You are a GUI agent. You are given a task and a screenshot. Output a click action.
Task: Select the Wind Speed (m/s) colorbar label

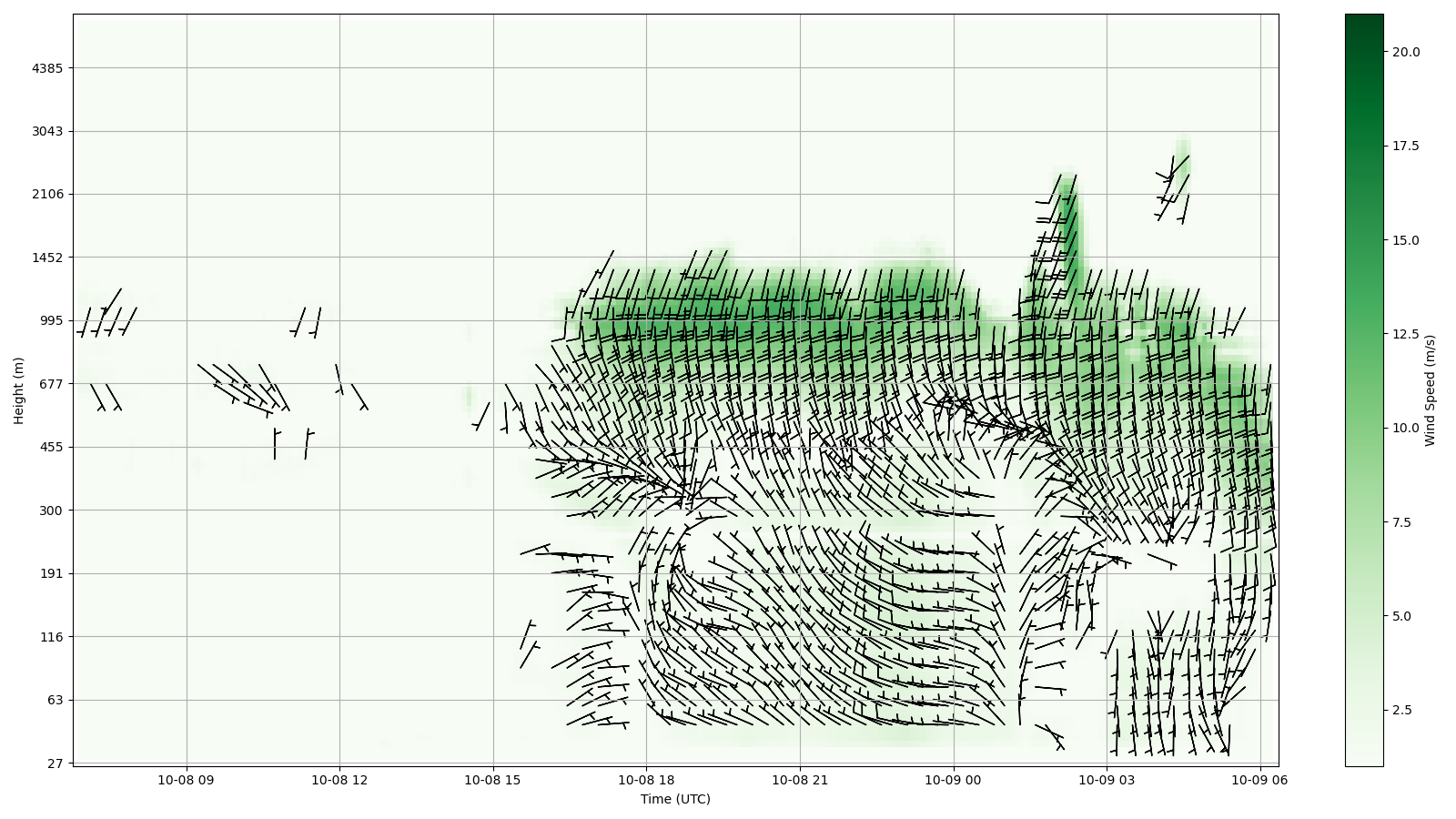coord(1430,390)
